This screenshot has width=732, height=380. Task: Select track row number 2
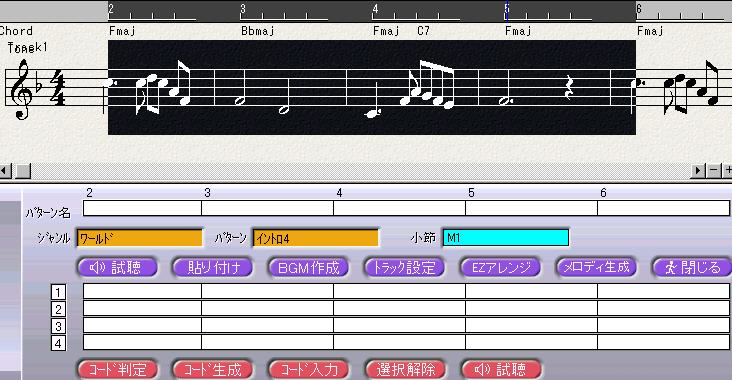58,310
